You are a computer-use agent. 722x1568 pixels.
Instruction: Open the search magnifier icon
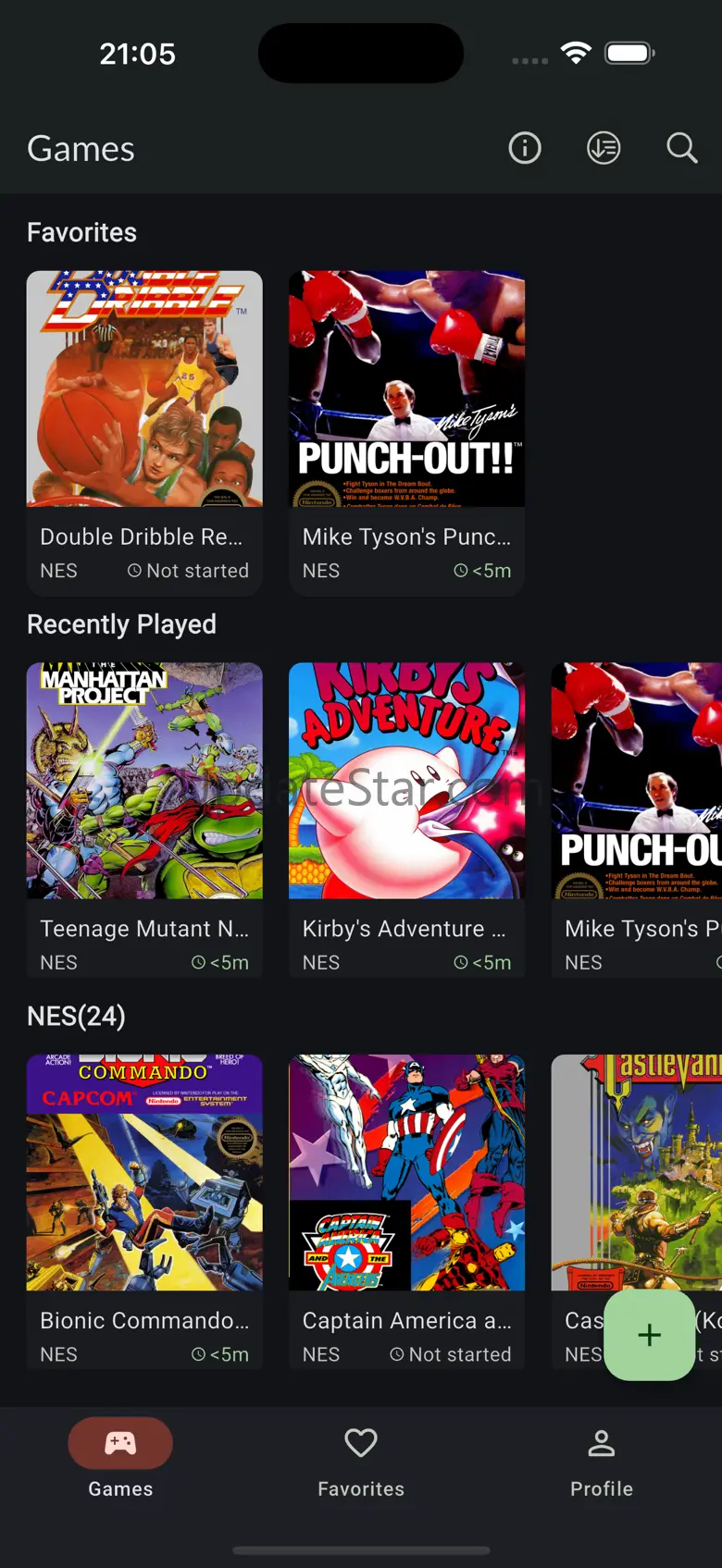tap(682, 148)
